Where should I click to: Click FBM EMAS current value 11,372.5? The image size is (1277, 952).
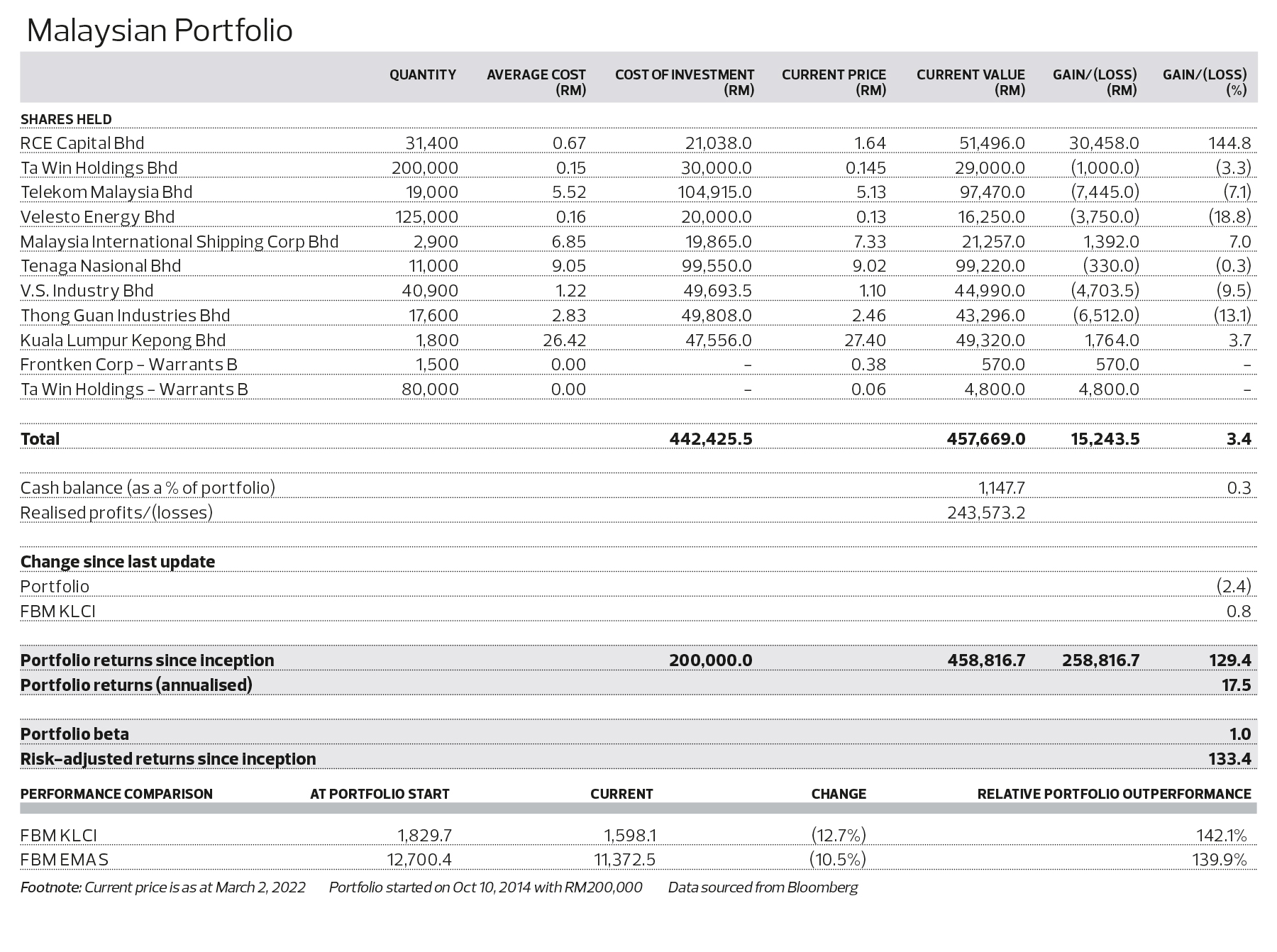(x=624, y=860)
